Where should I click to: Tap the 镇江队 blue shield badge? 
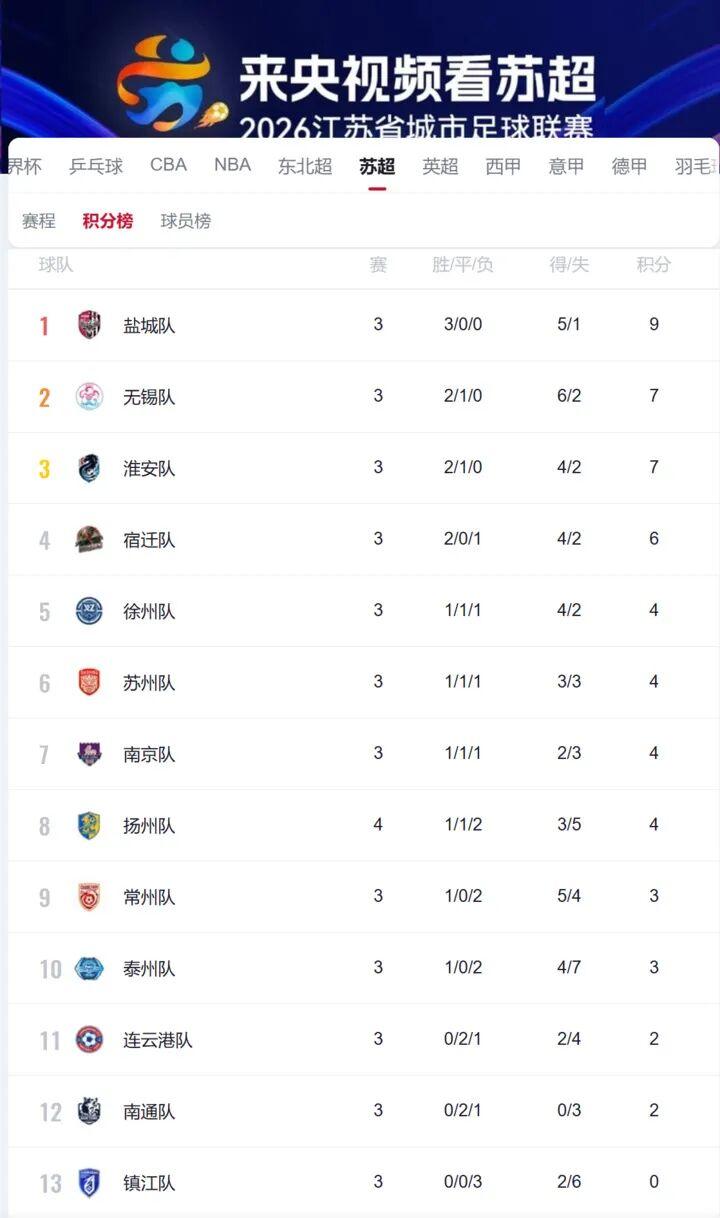89,1182
